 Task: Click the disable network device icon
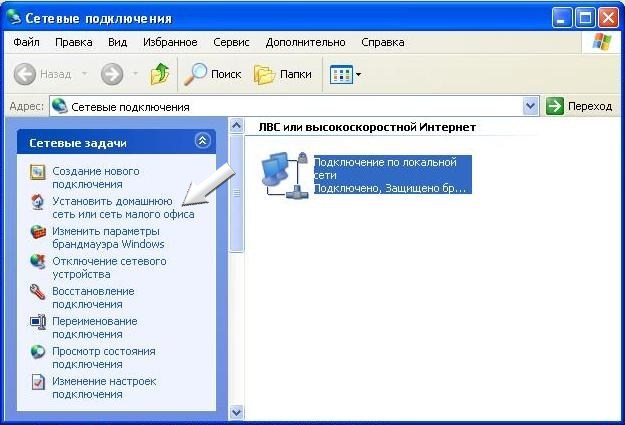coord(38,262)
